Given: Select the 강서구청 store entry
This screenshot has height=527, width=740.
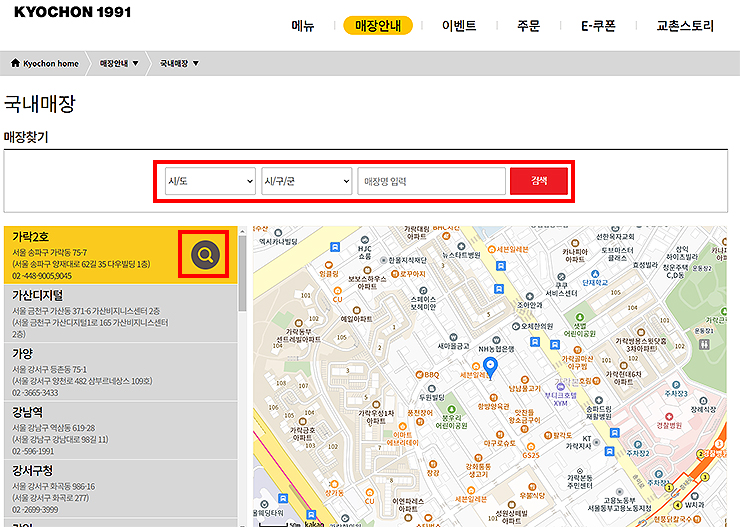Looking at the screenshot, I should [x=121, y=489].
